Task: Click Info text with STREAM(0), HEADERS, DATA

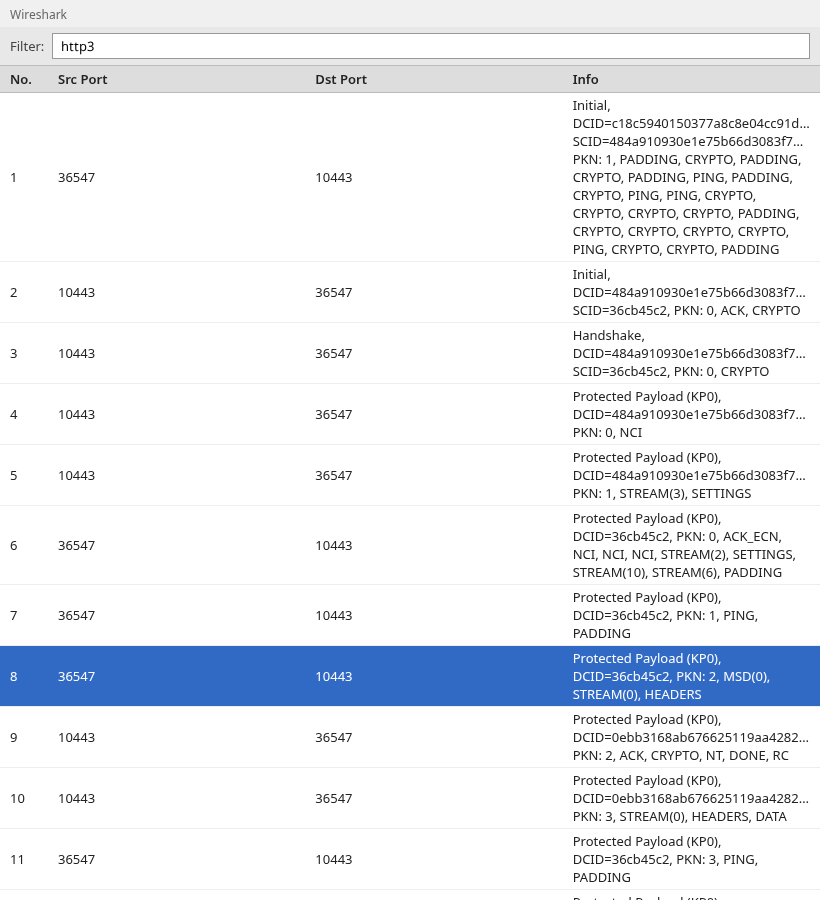Action: pyautogui.click(x=691, y=798)
